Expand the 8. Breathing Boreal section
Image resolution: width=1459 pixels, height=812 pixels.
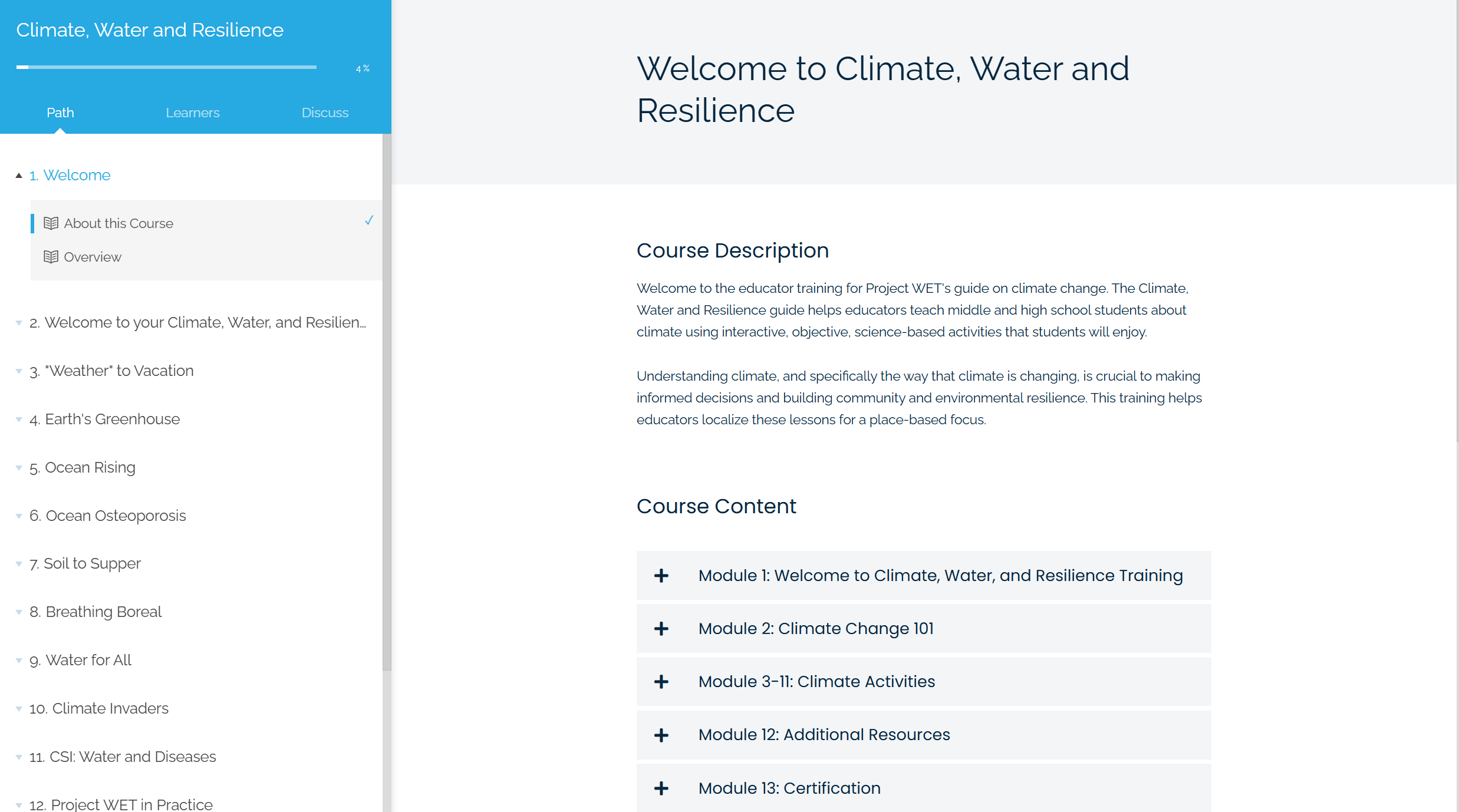[x=19, y=612]
